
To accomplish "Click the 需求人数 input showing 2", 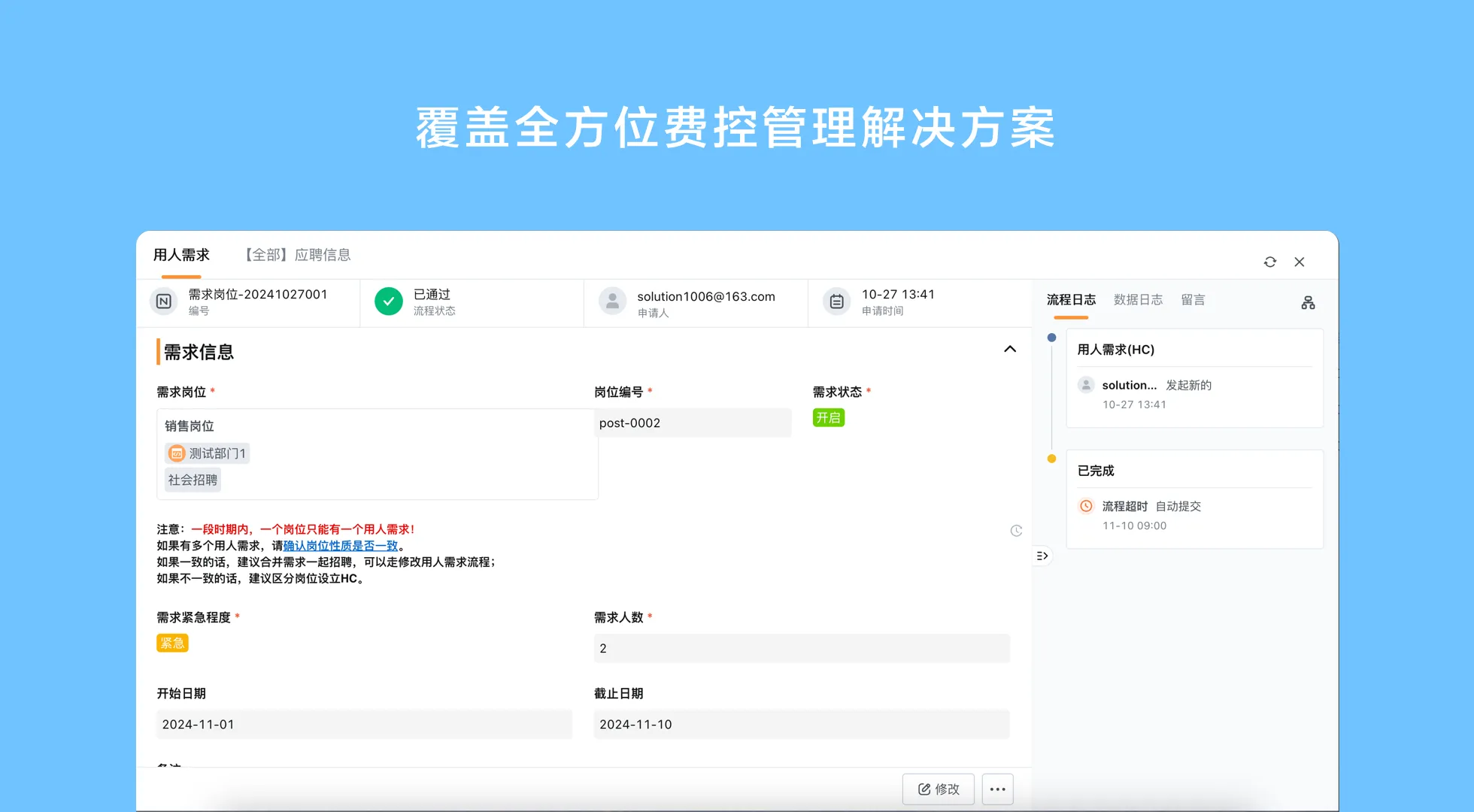I will (801, 647).
